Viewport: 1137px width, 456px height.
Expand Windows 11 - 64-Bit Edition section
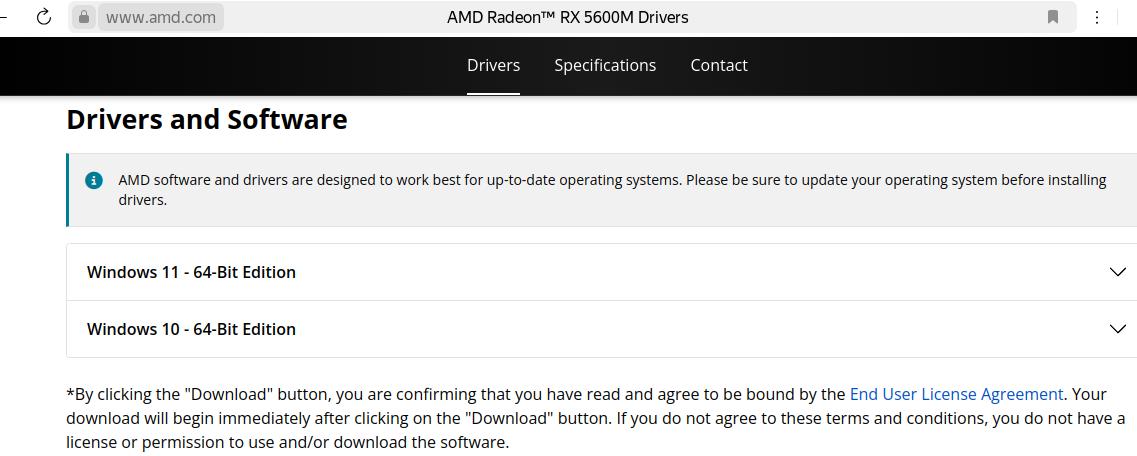(191, 272)
